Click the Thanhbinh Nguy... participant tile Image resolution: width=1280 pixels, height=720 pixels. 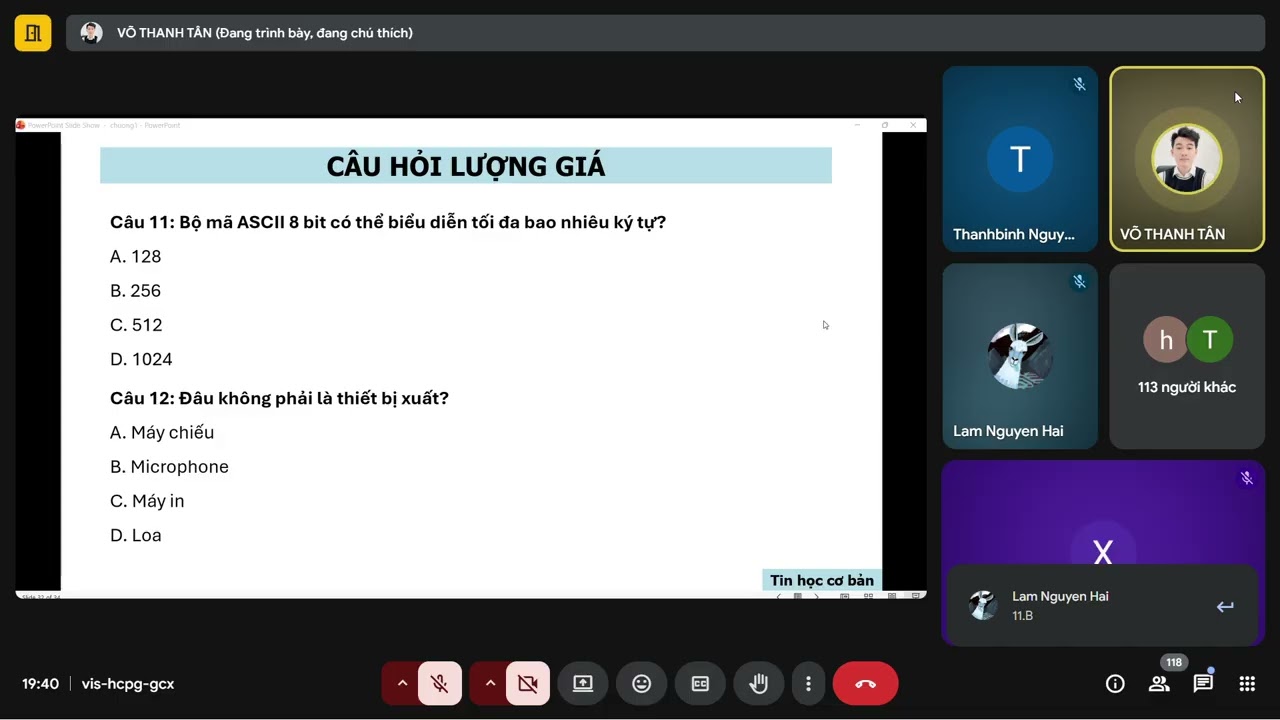[x=1020, y=159]
